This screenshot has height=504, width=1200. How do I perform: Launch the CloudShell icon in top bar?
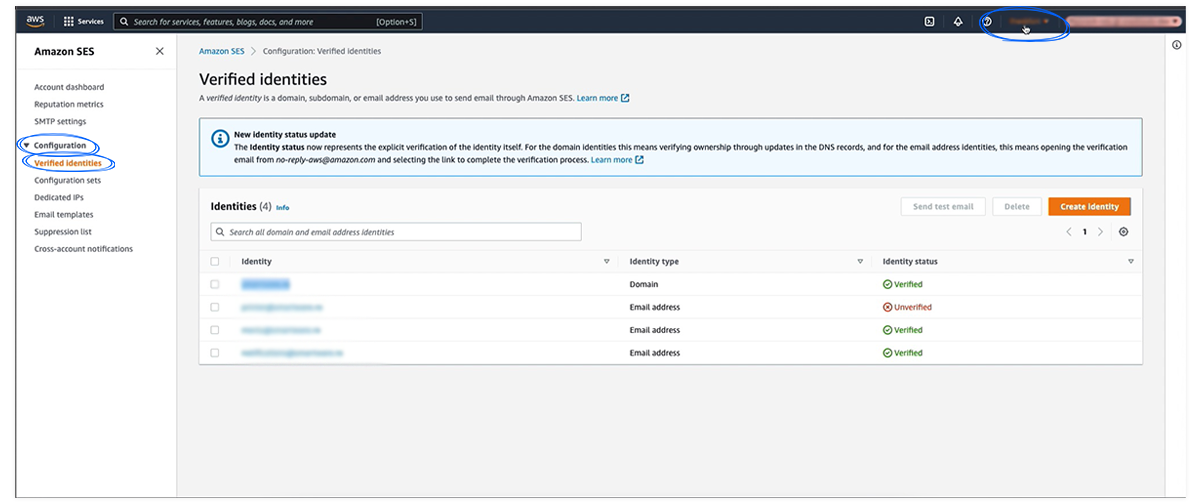tap(929, 21)
